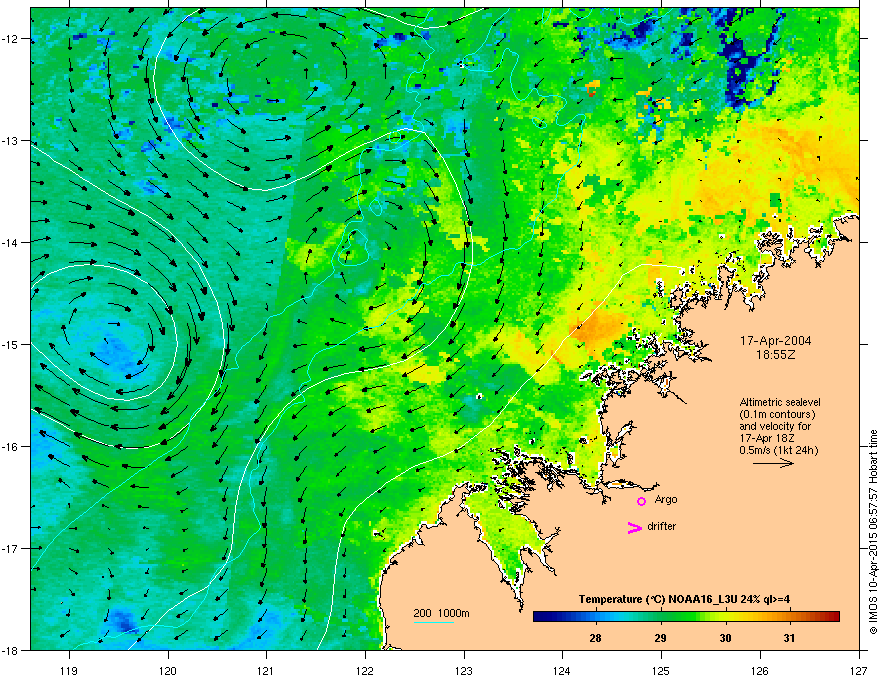Click the magenta drifter arrowhead legend marker
This screenshot has height=680, width=880.
click(x=635, y=527)
